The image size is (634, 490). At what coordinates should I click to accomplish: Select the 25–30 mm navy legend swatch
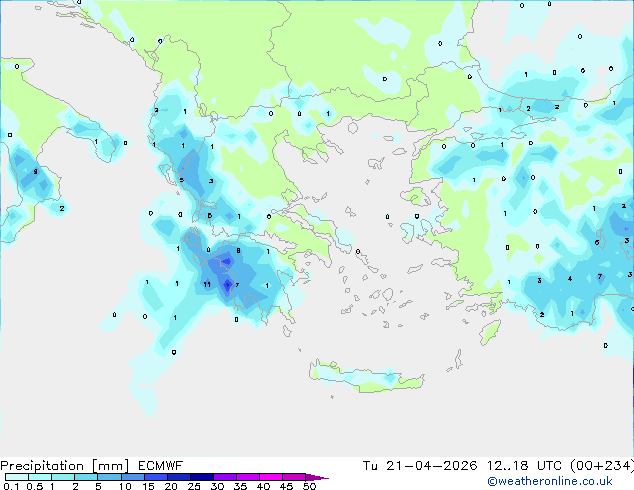(202, 477)
